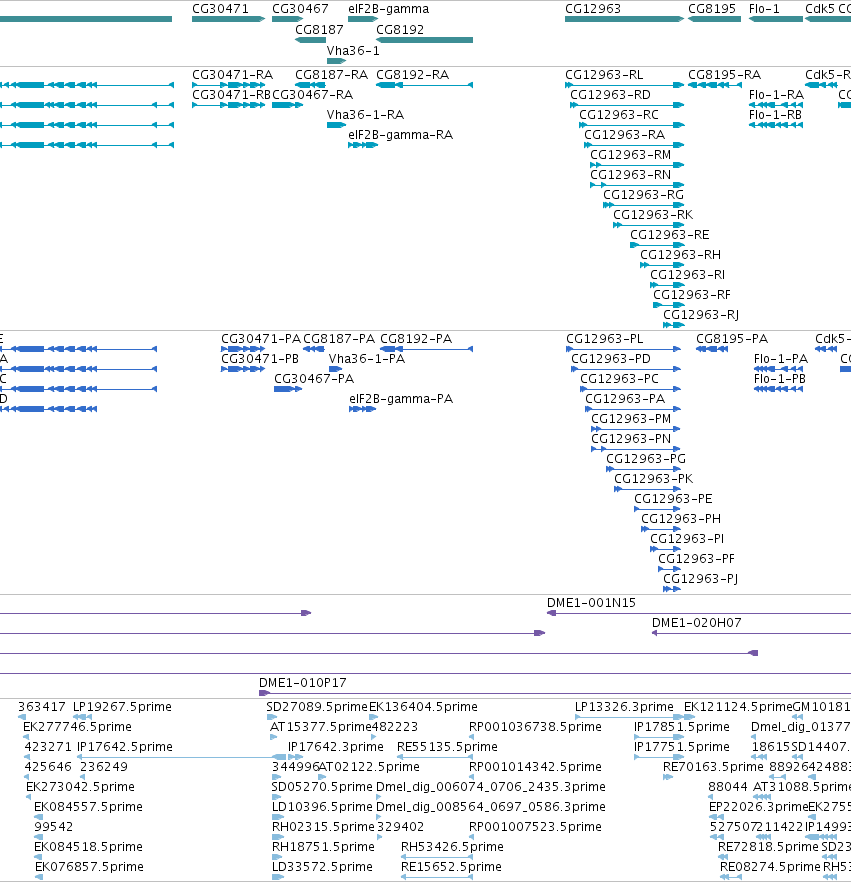This screenshot has width=851, height=882.
Task: Click the CG8187 gene label
Action: coord(319,30)
